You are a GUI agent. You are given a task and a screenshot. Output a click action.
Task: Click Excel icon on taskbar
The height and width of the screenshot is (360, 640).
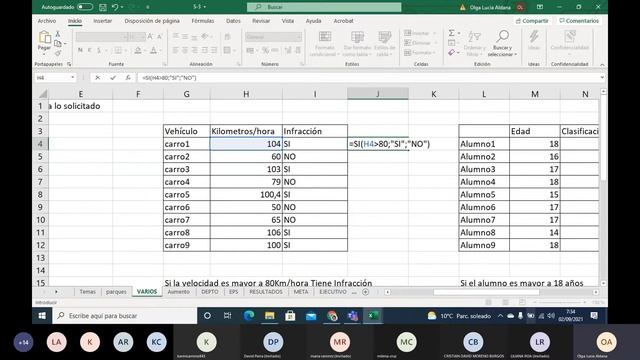[373, 316]
